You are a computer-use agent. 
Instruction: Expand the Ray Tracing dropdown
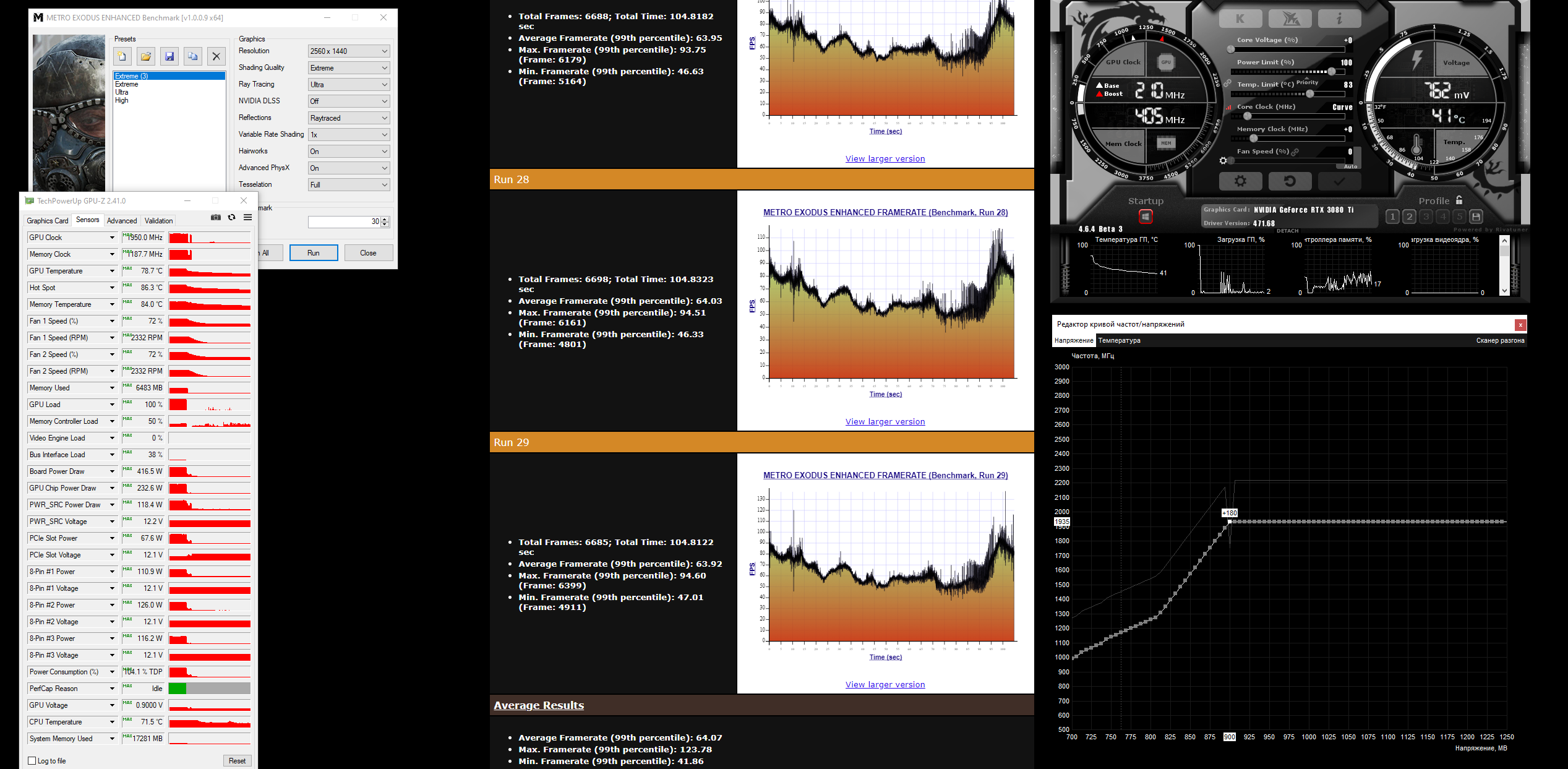[x=349, y=85]
